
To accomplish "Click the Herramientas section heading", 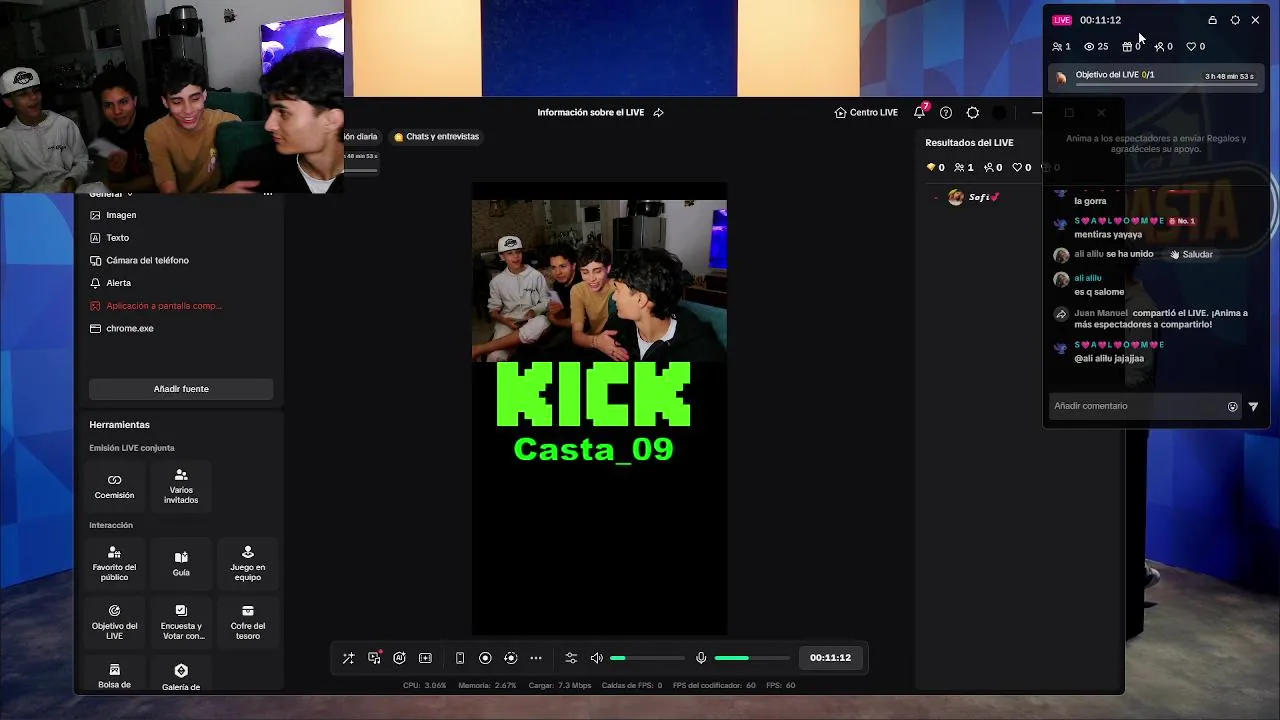I will [119, 425].
